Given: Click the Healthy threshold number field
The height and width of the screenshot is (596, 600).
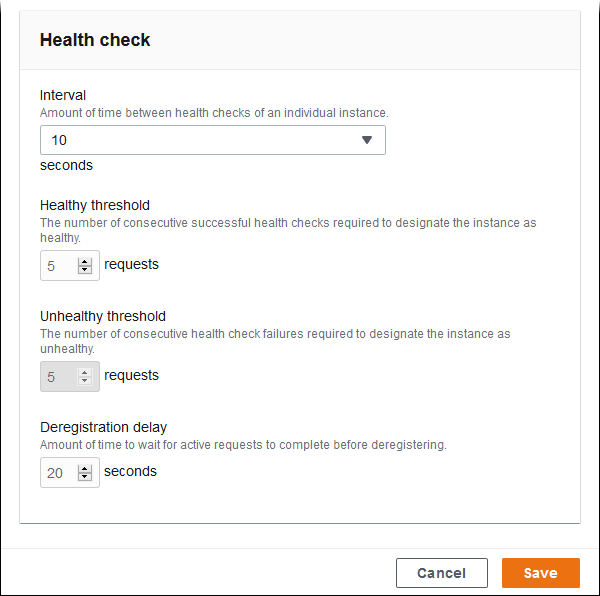Looking at the screenshot, I should [58, 266].
